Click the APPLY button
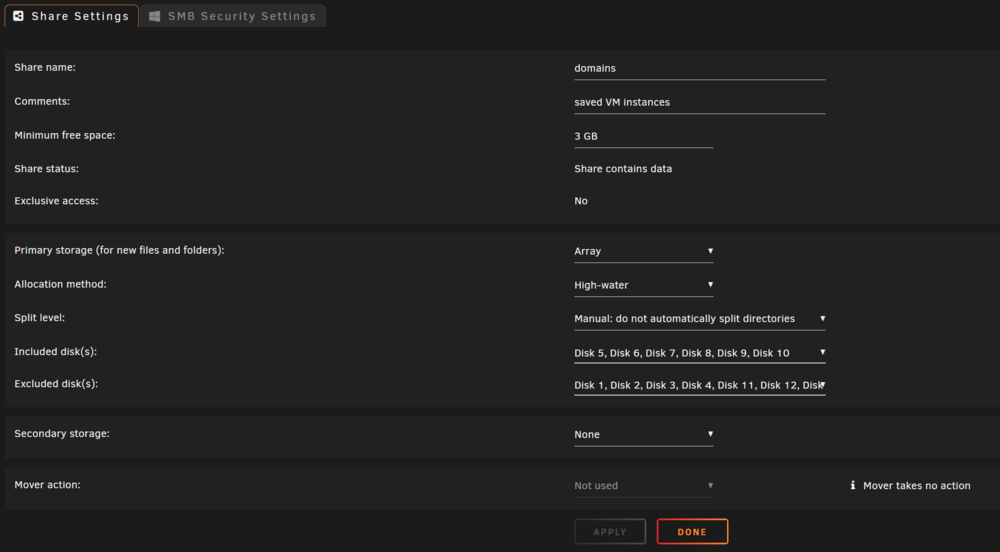 (610, 532)
